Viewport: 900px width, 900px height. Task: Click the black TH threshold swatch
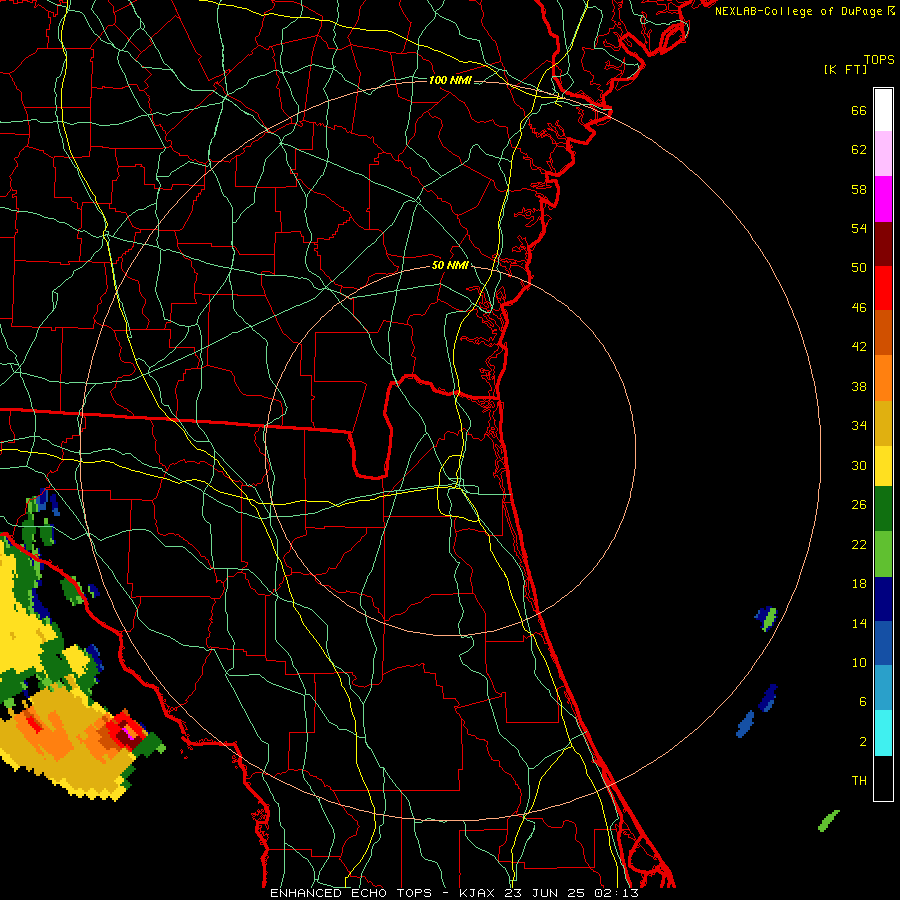tap(883, 778)
